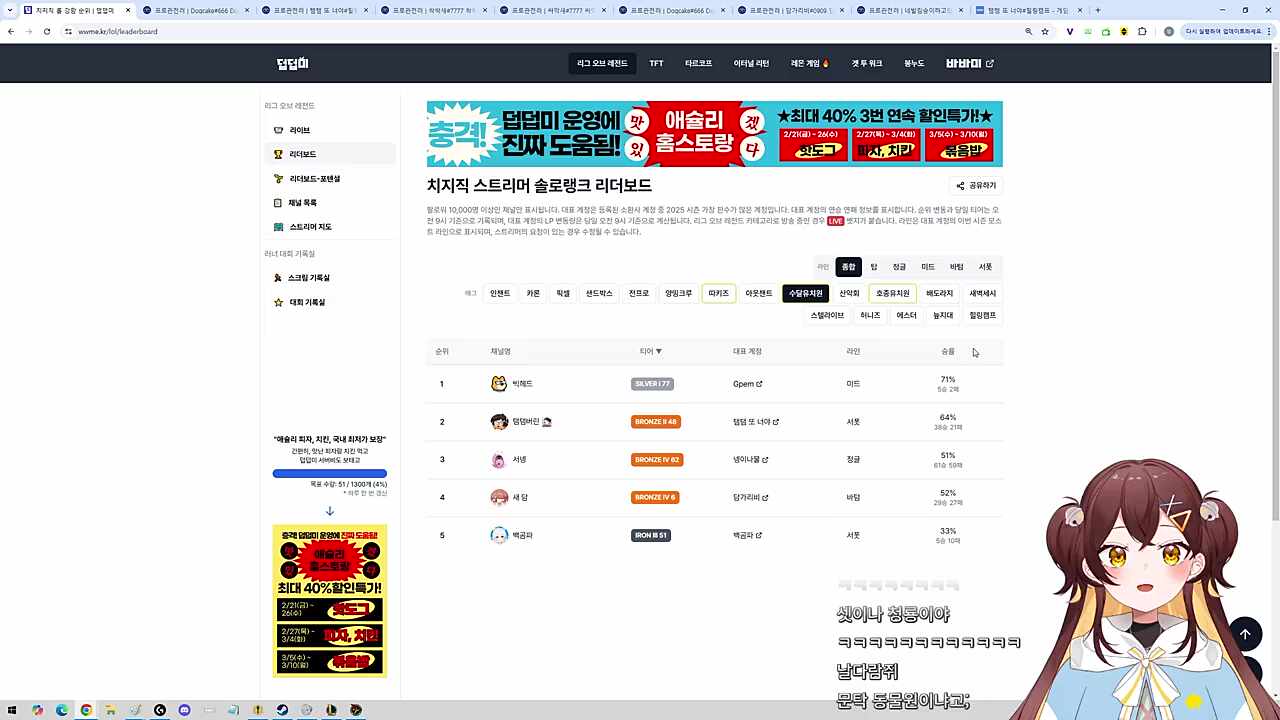
Task: Toggle the 호종유치원 tag filter
Action: (x=893, y=293)
